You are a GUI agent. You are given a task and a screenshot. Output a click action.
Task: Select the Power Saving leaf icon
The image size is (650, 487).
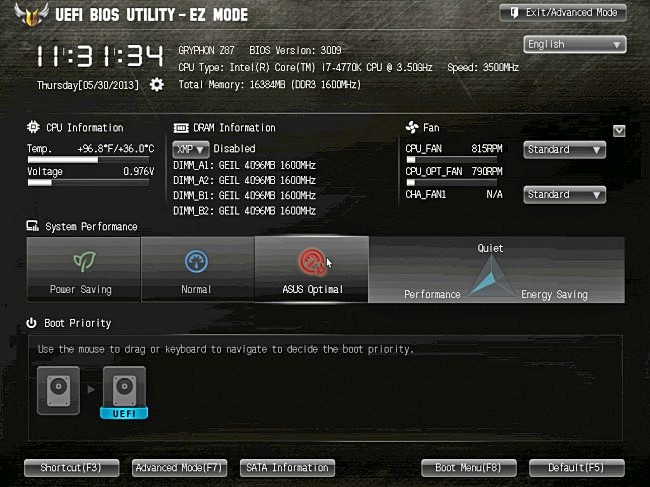pyautogui.click(x=84, y=262)
